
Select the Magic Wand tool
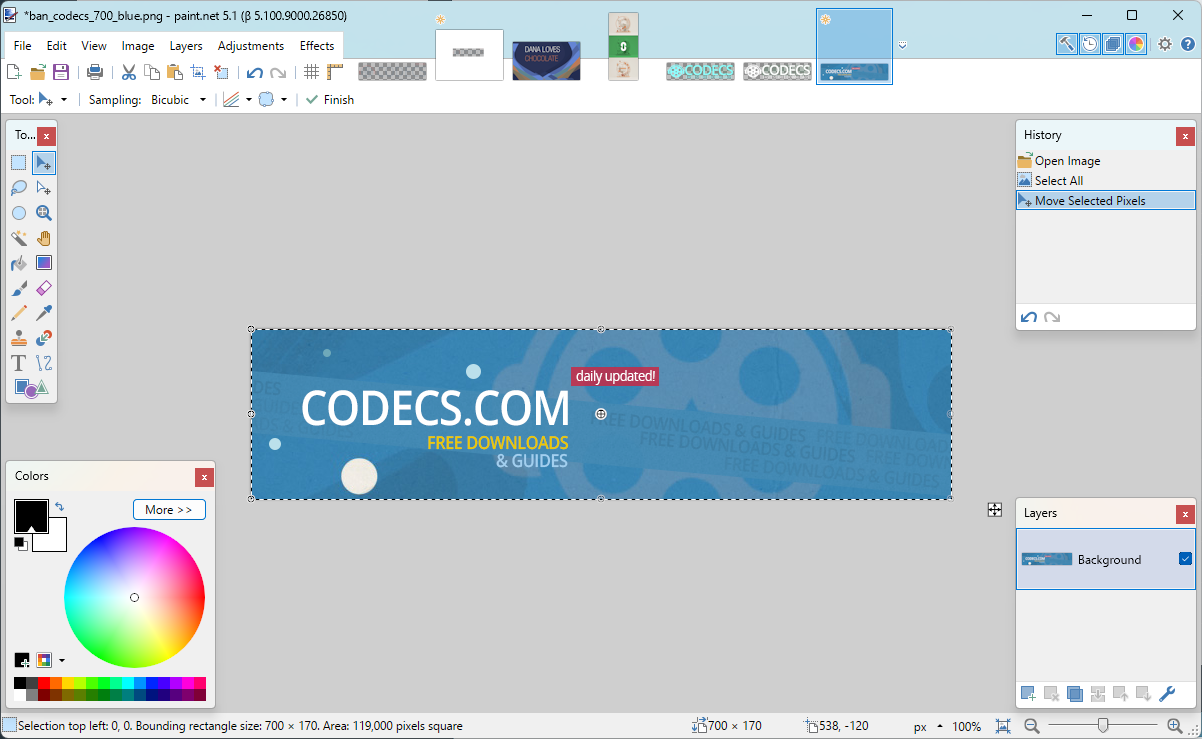click(19, 238)
